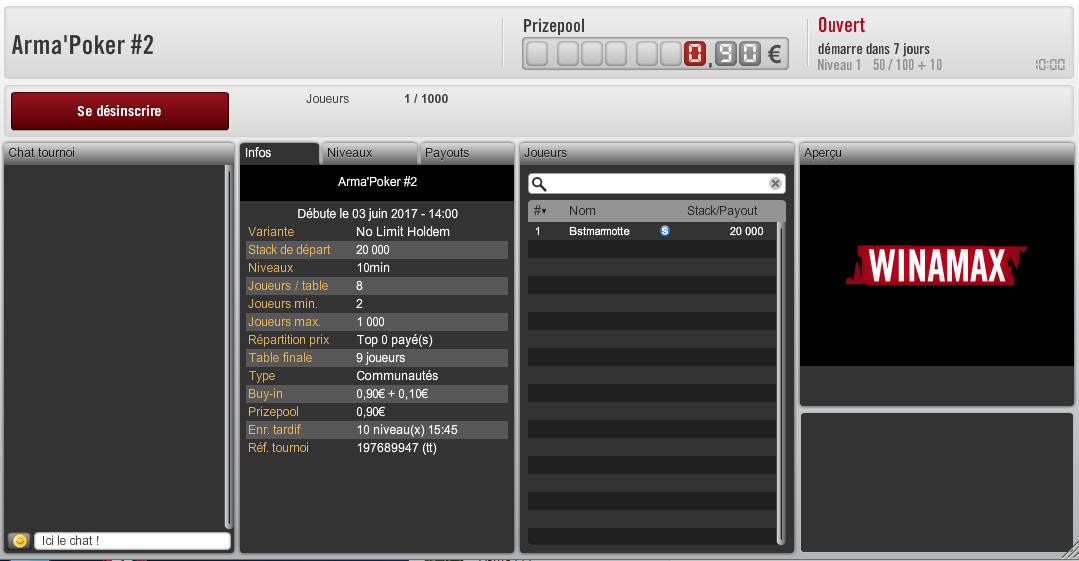This screenshot has width=1079, height=561.
Task: Open the Payouts tab
Action: [x=466, y=153]
